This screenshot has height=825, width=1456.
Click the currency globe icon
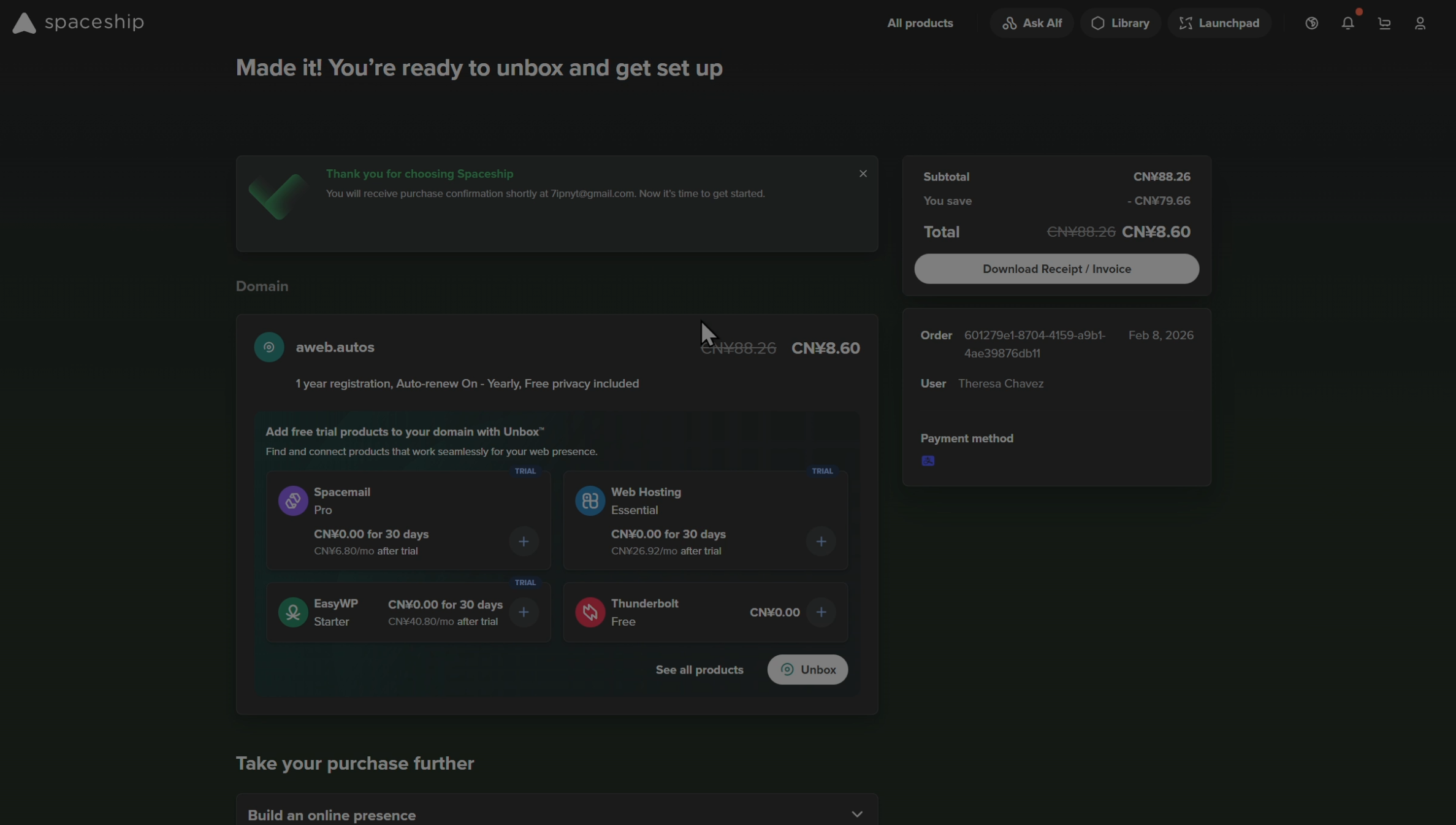click(x=1311, y=23)
